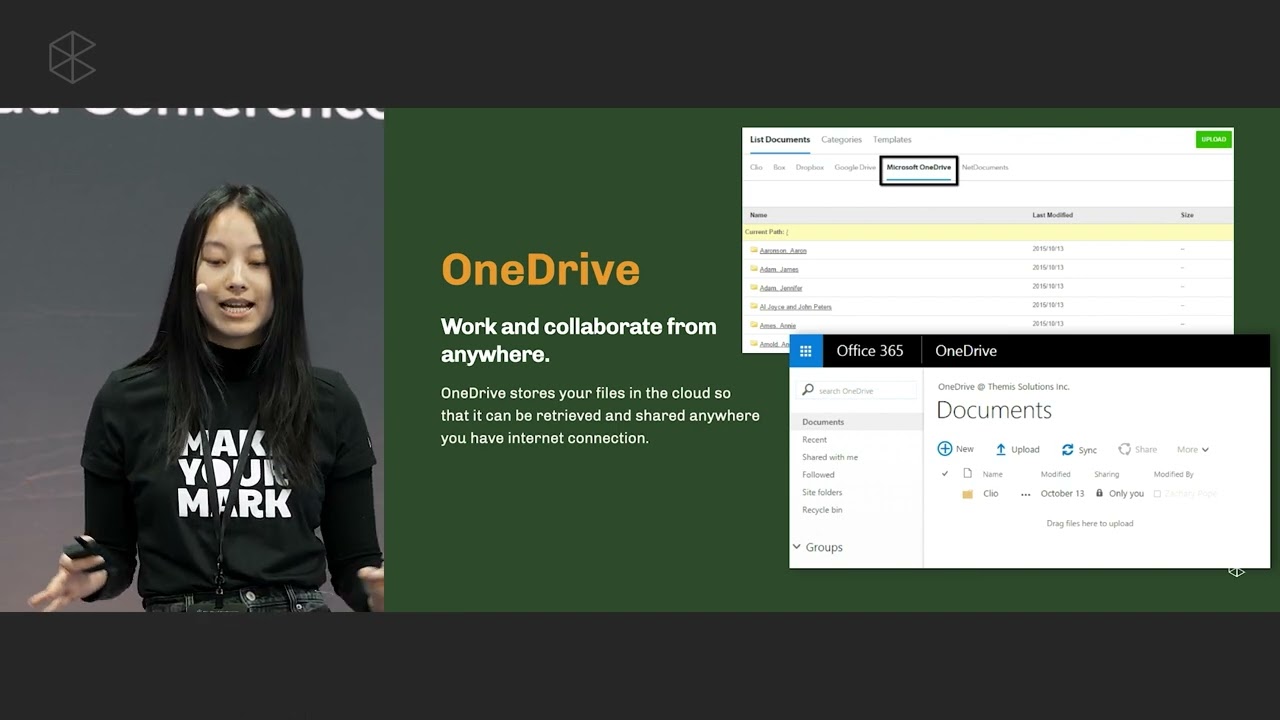Select the NetDocuments storage tab

point(985,168)
